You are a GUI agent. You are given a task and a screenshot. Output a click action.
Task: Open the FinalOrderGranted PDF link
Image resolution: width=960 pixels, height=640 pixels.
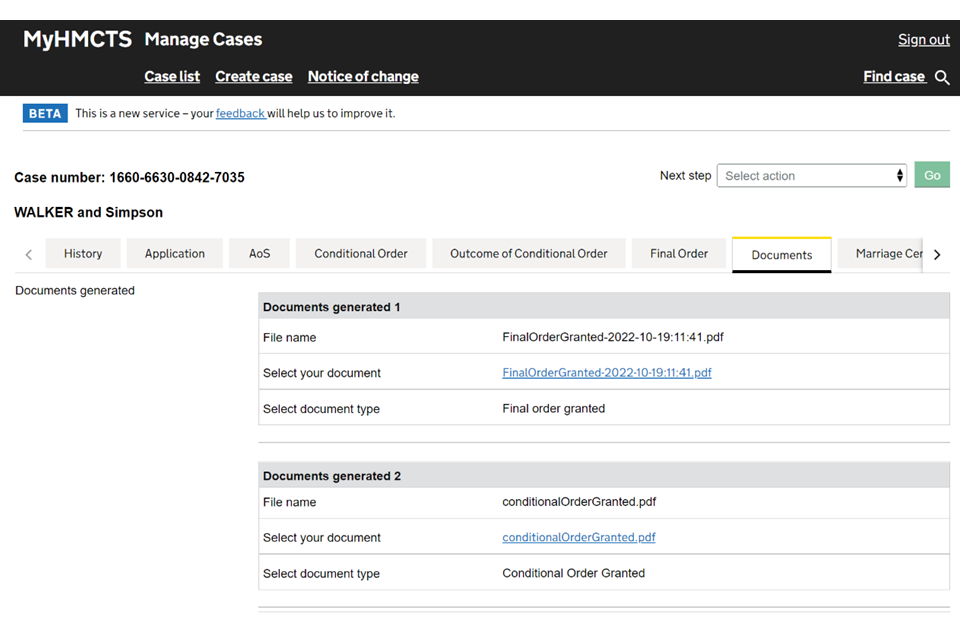606,373
